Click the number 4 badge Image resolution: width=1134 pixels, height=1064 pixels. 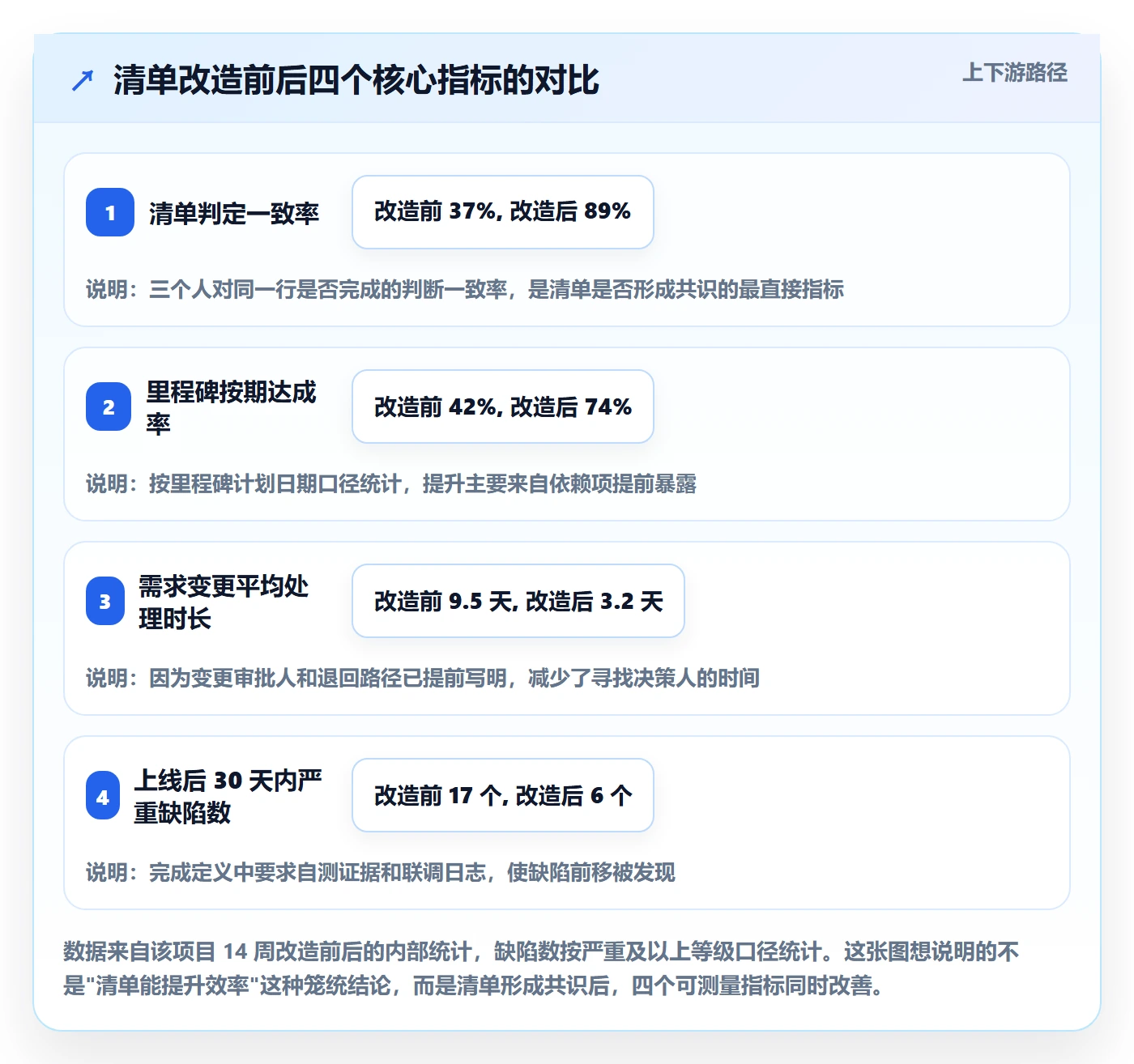pyautogui.click(x=103, y=796)
